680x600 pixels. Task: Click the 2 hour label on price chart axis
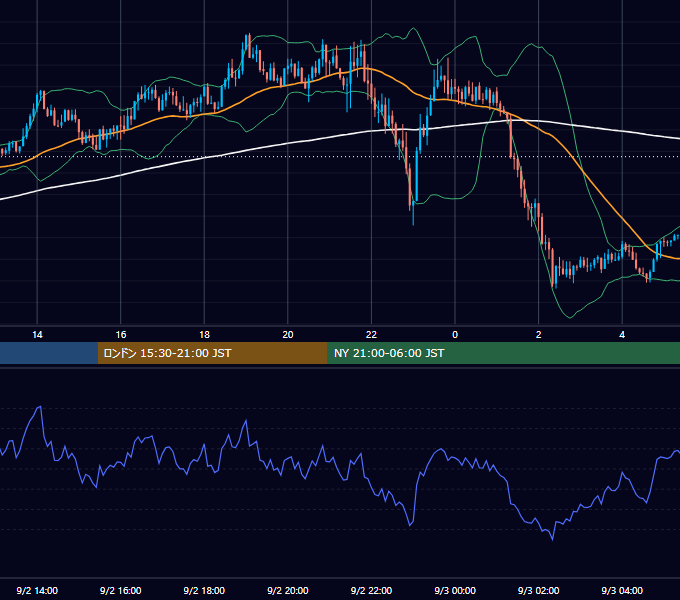point(538,335)
